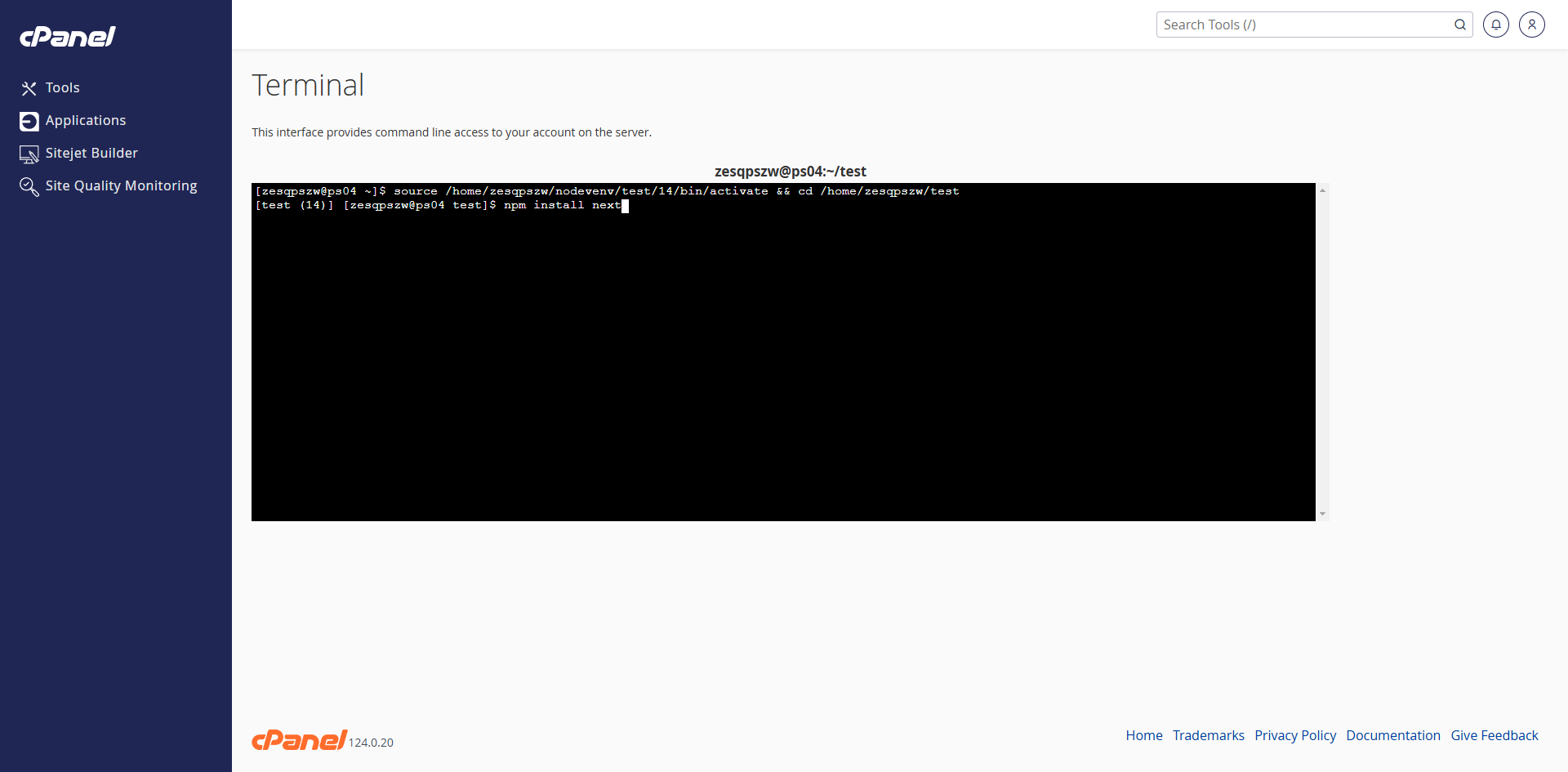Screen dimensions: 1568x772
Task: Open the Sitejet Builder icon
Action: (29, 154)
